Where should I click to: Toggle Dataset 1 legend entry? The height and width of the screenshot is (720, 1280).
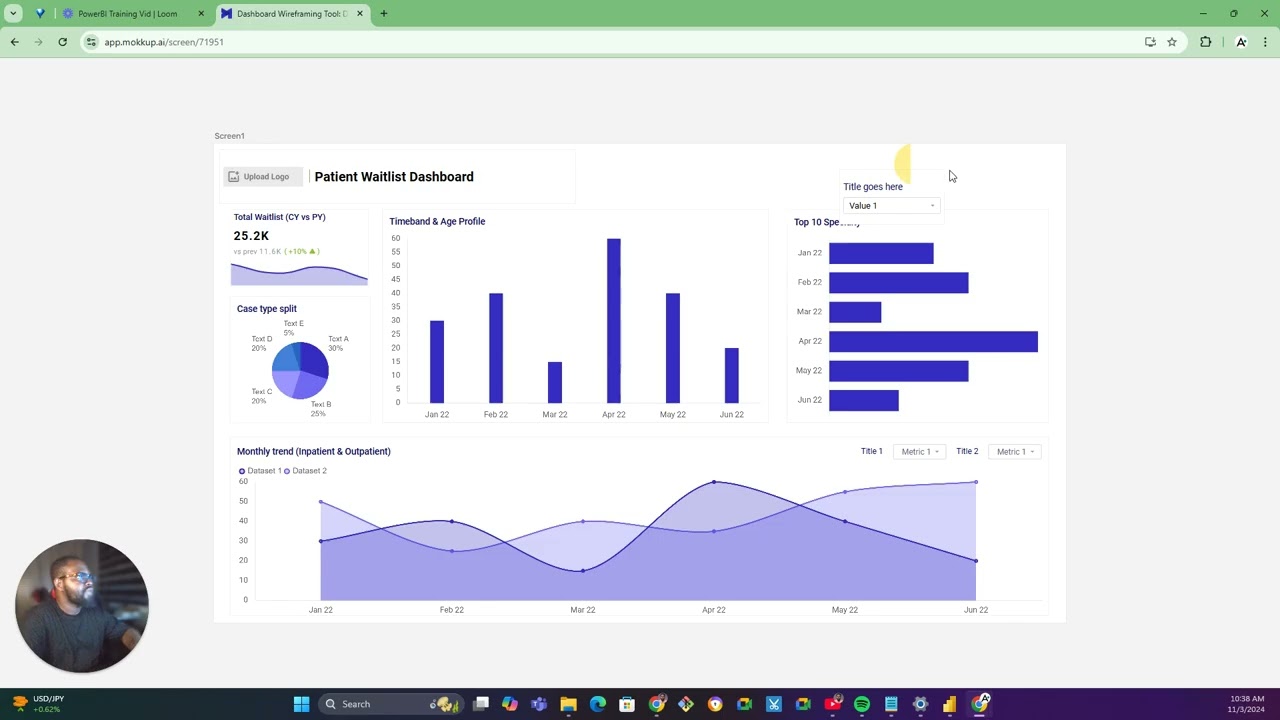pos(260,471)
